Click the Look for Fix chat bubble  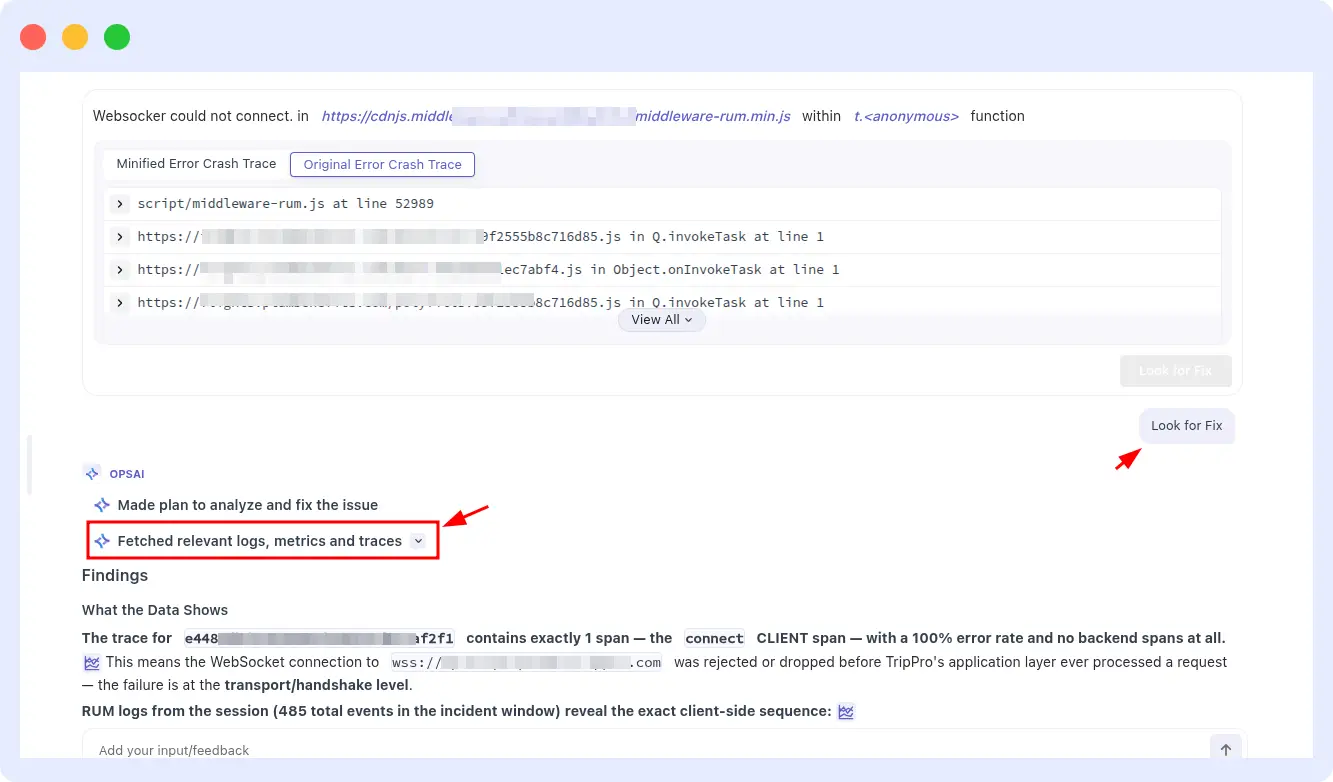(1186, 426)
